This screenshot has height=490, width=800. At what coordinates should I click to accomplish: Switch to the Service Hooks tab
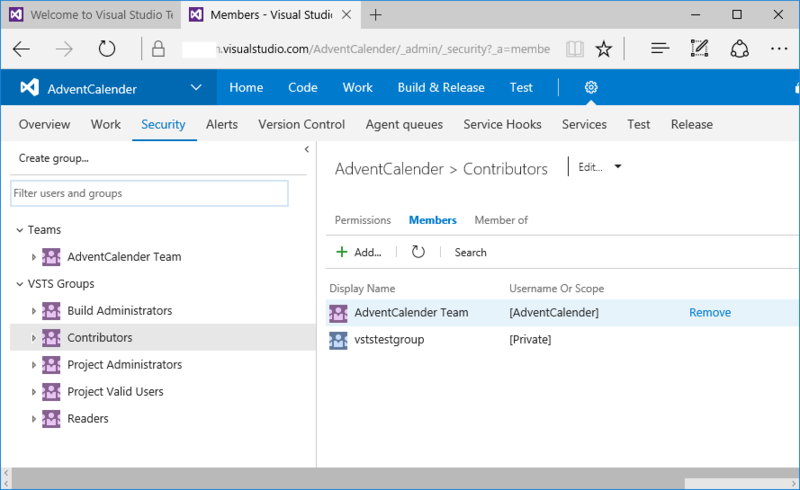(502, 124)
